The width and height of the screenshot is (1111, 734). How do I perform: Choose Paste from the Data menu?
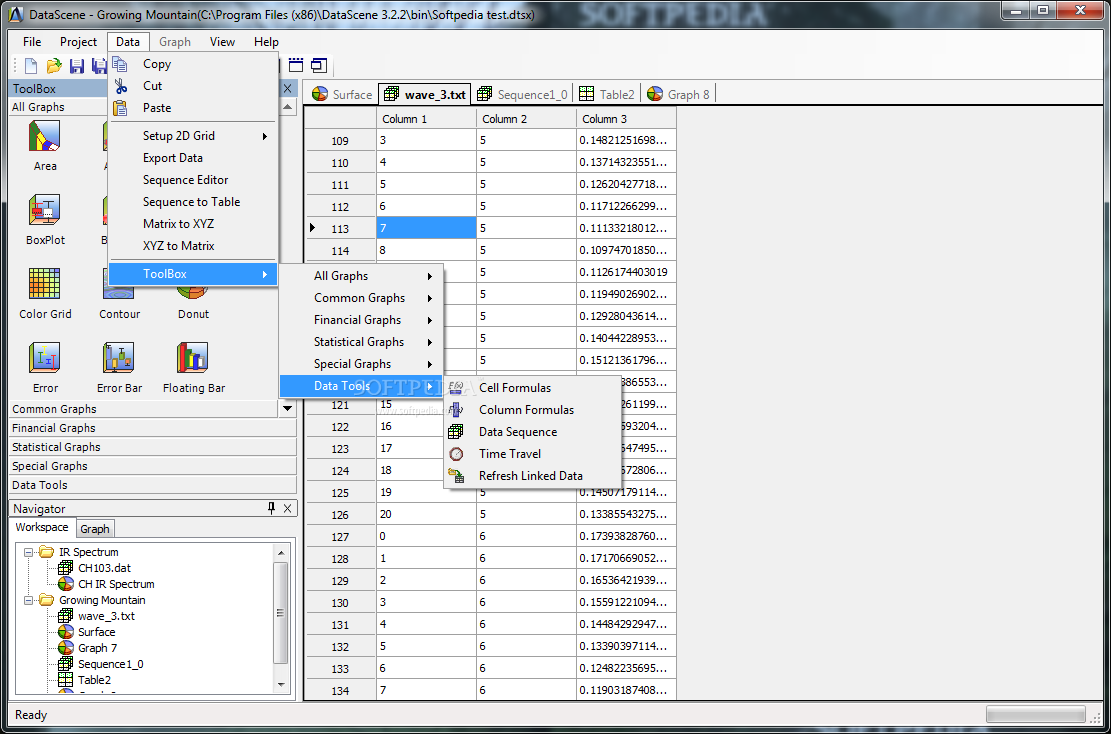[x=193, y=108]
